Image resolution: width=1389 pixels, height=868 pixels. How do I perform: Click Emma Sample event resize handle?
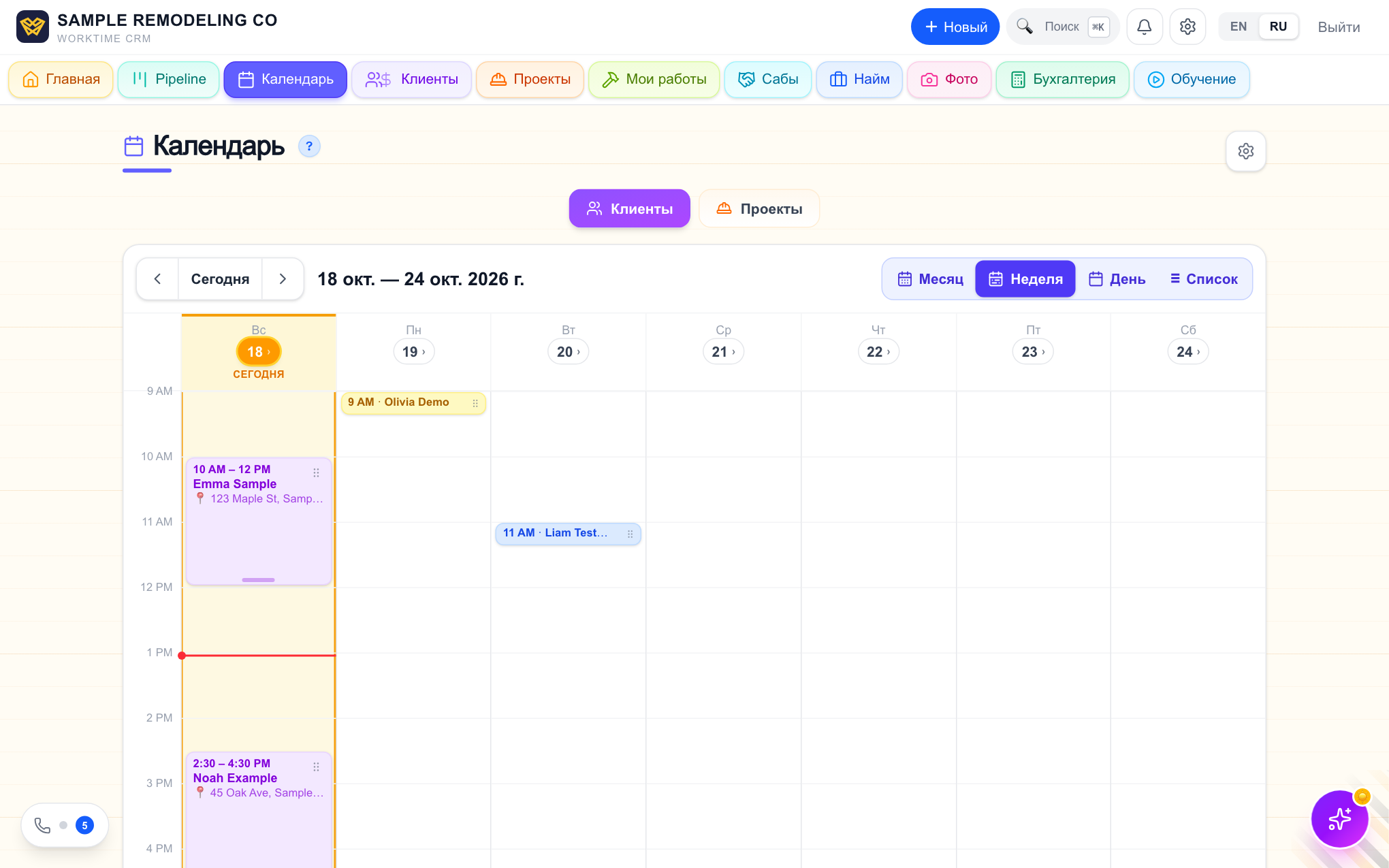258,580
